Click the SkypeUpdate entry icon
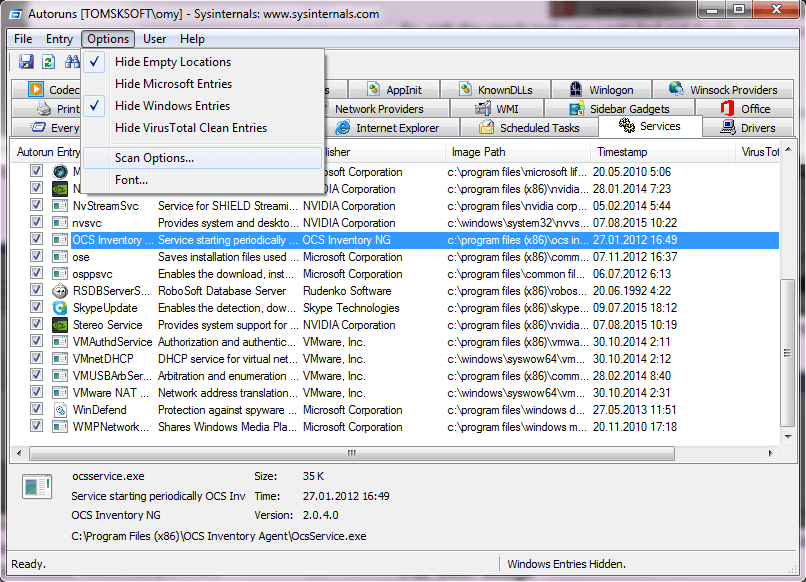This screenshot has width=806, height=582. coord(60,308)
